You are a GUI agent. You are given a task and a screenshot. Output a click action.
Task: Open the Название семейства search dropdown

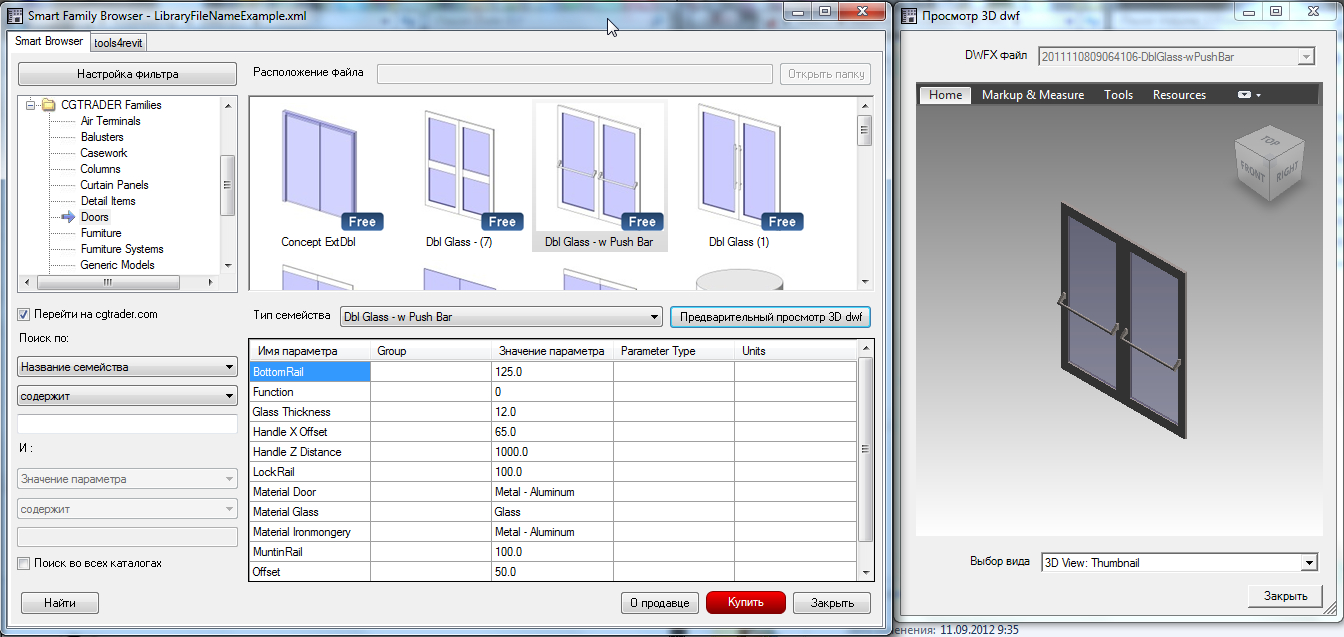pyautogui.click(x=127, y=367)
